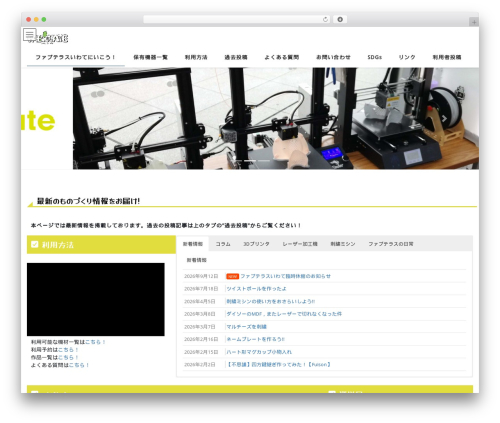
Task: Open the お問い合わせ navigation item
Action: 333,57
